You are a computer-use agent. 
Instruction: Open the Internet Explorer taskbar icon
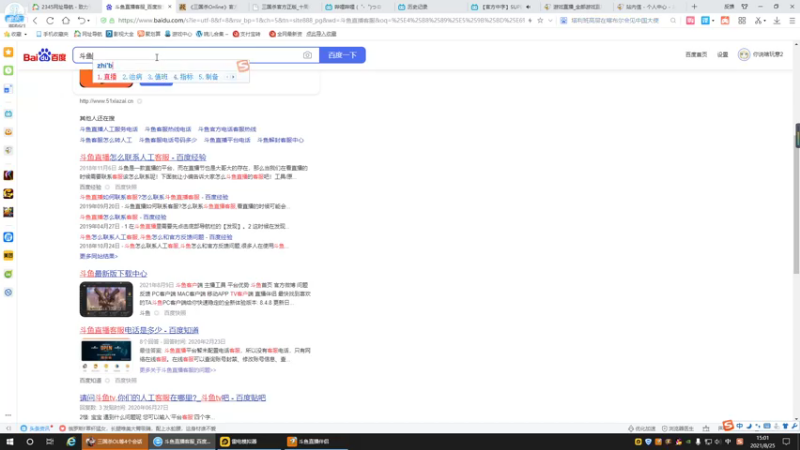click(71, 441)
